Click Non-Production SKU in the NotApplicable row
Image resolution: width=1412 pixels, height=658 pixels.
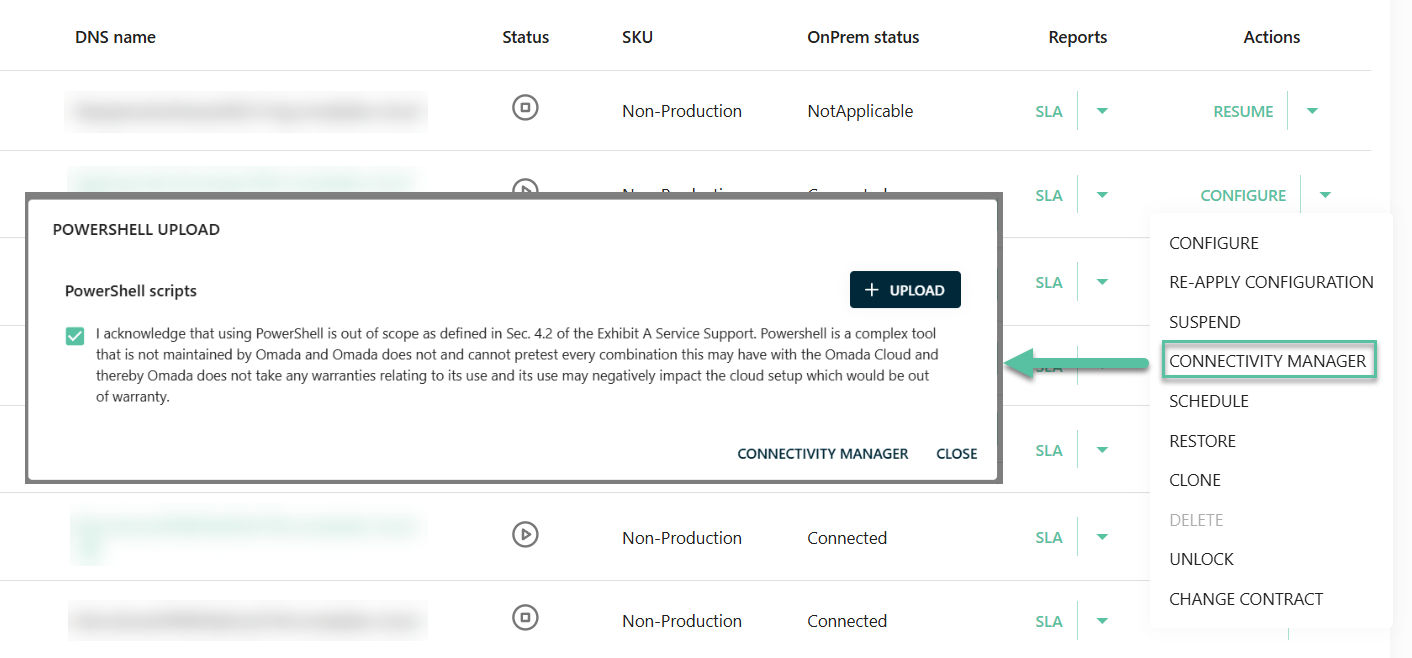point(682,111)
